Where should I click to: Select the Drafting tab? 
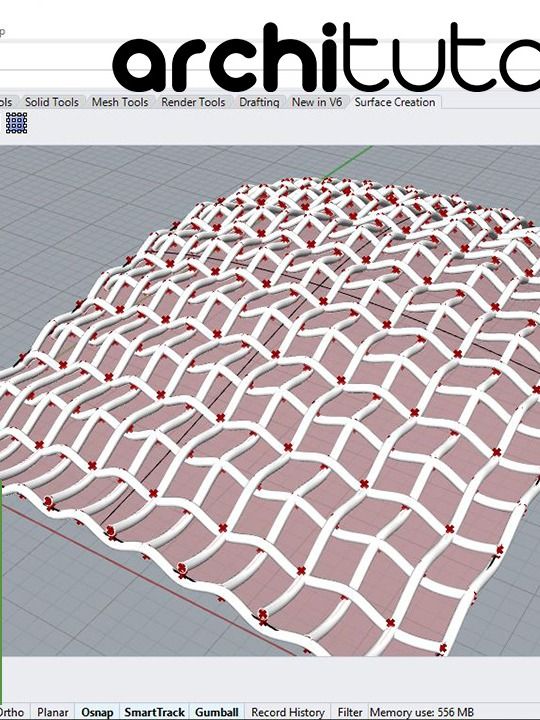tap(259, 102)
